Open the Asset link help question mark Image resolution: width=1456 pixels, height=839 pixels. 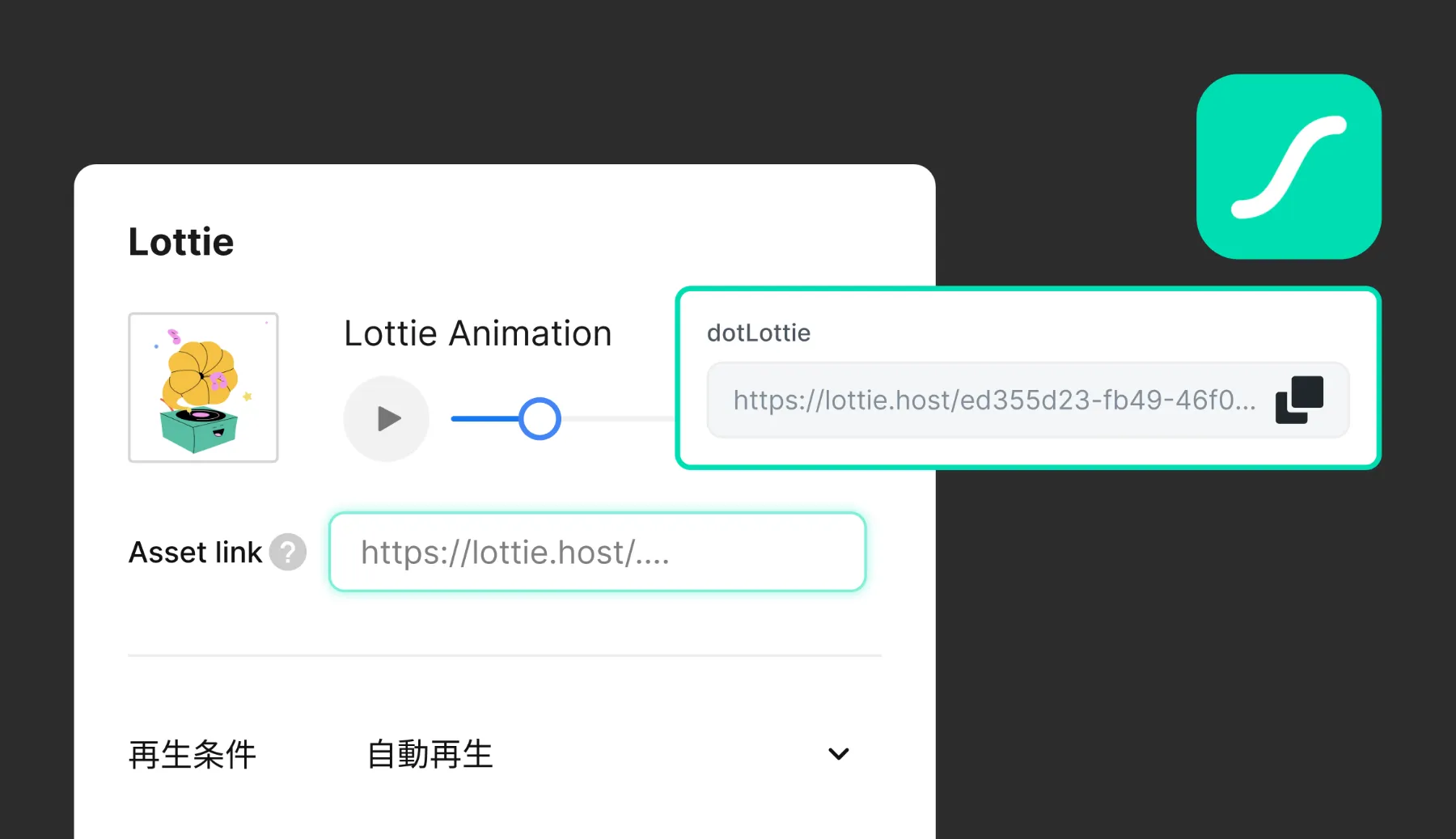coord(288,553)
